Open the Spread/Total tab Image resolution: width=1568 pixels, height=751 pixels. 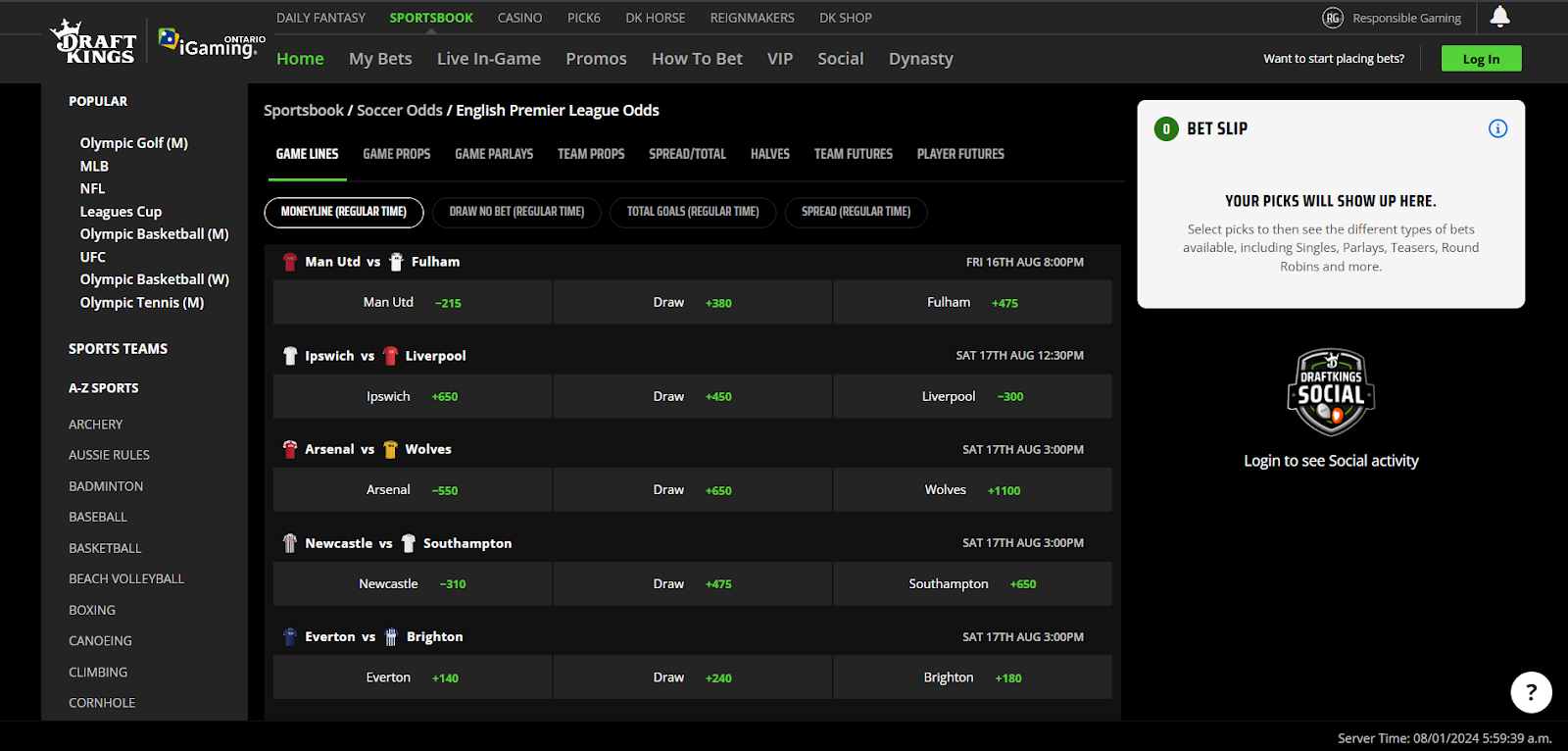pos(687,154)
